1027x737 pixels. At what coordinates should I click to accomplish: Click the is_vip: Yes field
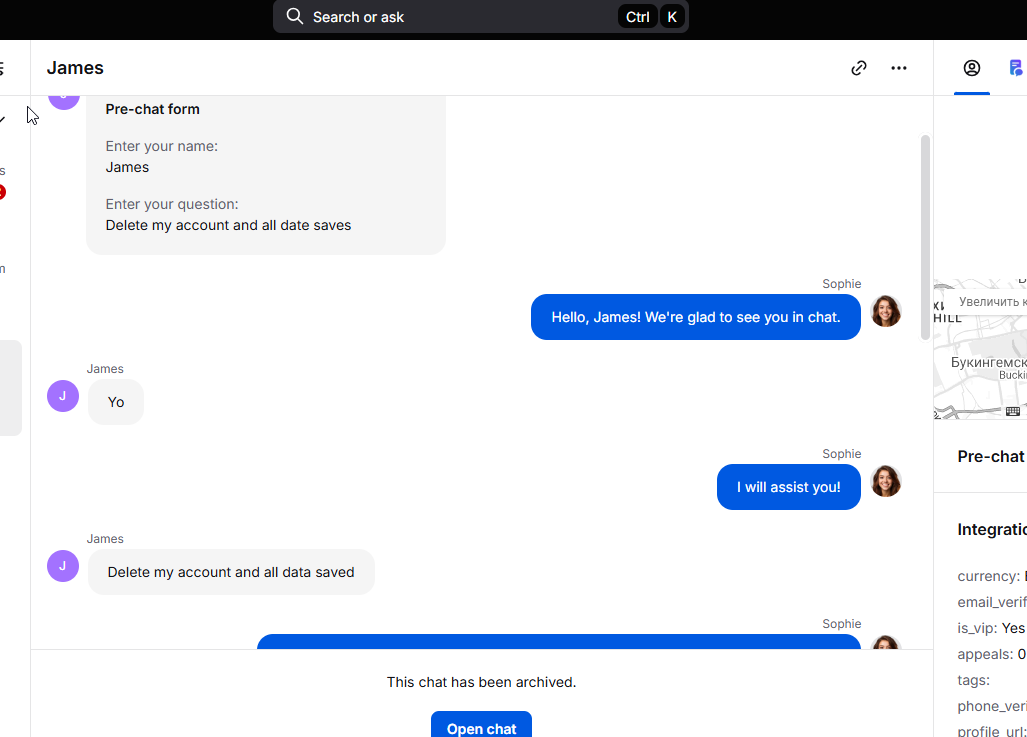tap(992, 628)
